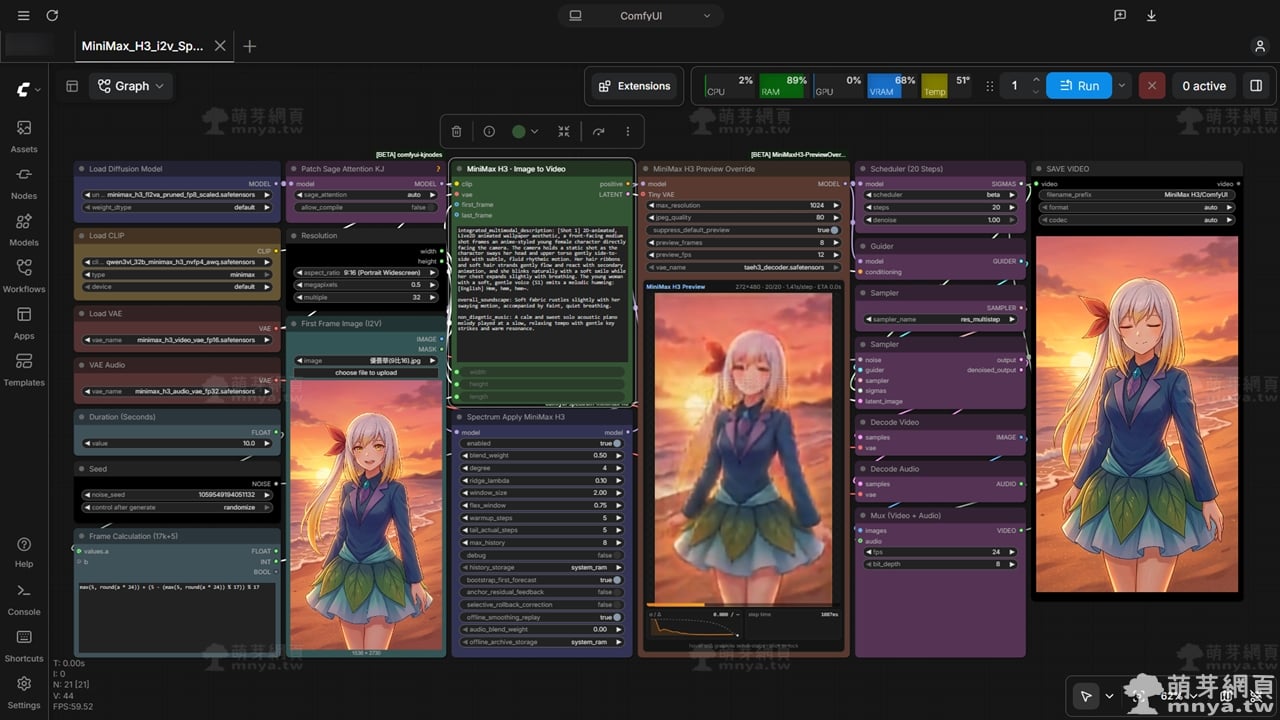
Task: Open the Models sidebar panel
Action: (x=24, y=229)
